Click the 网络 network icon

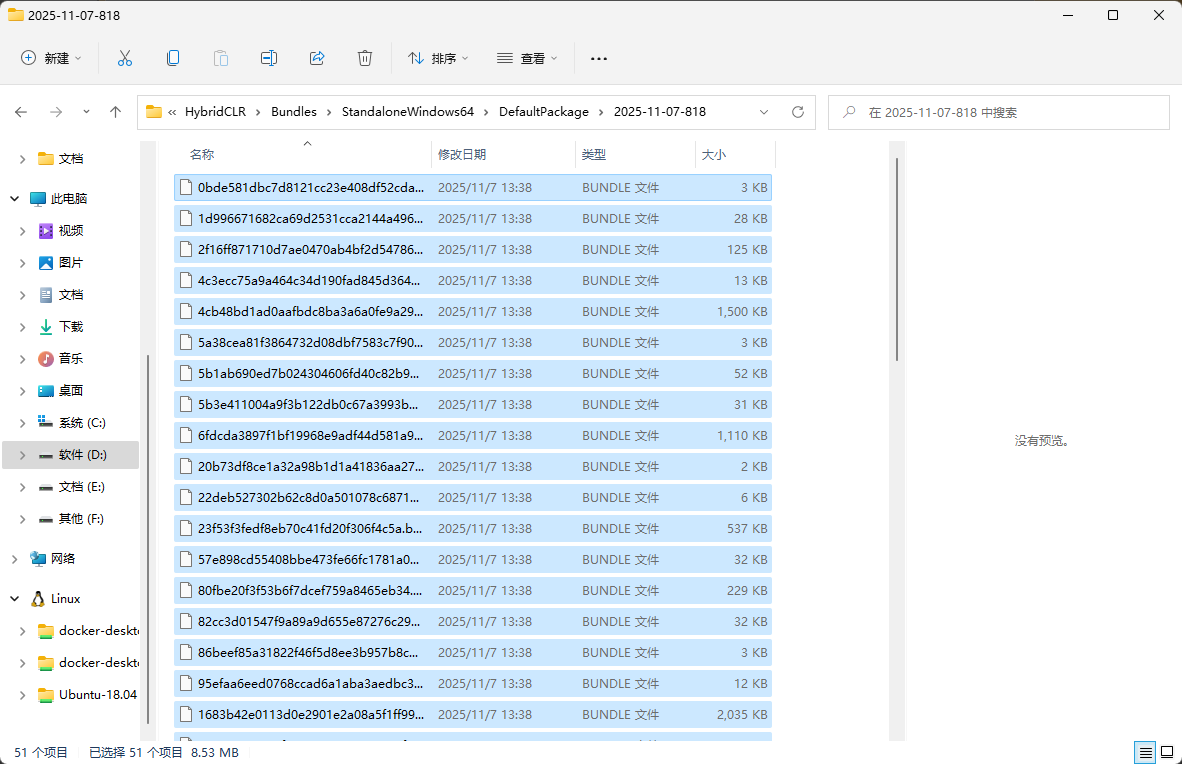(38, 559)
